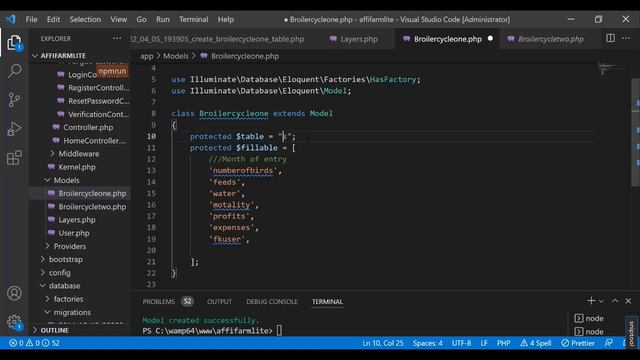Switch to the Debug Console panel tab
This screenshot has width=640, height=360.
pos(272,302)
